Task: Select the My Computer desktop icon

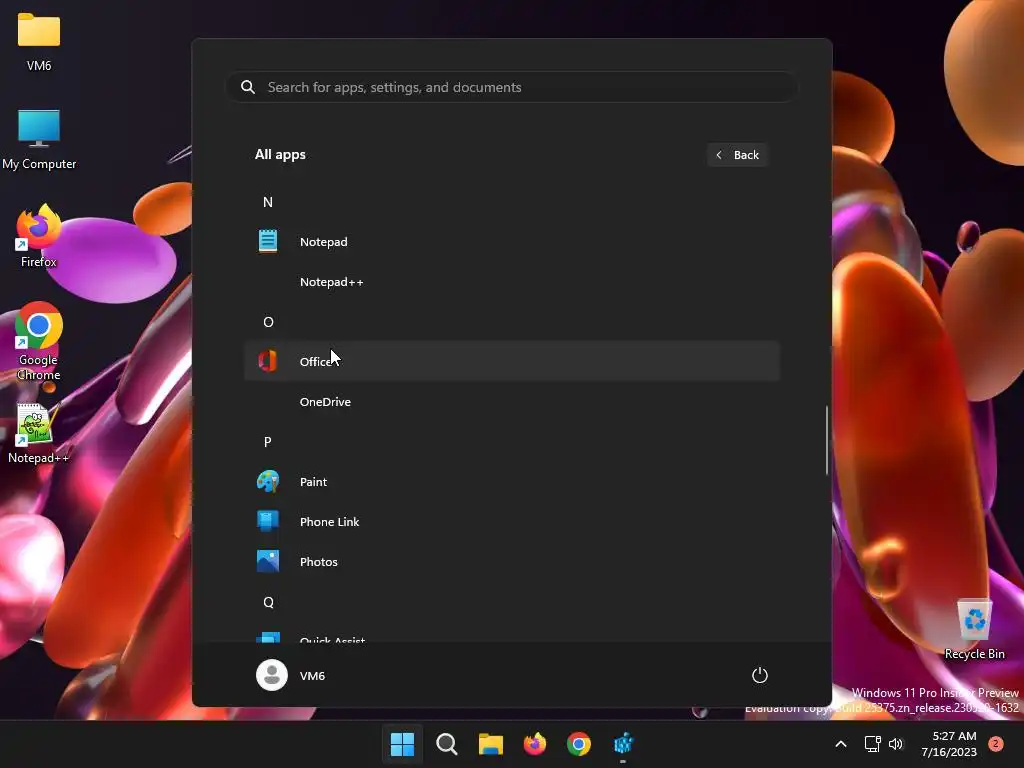Action: point(39,139)
